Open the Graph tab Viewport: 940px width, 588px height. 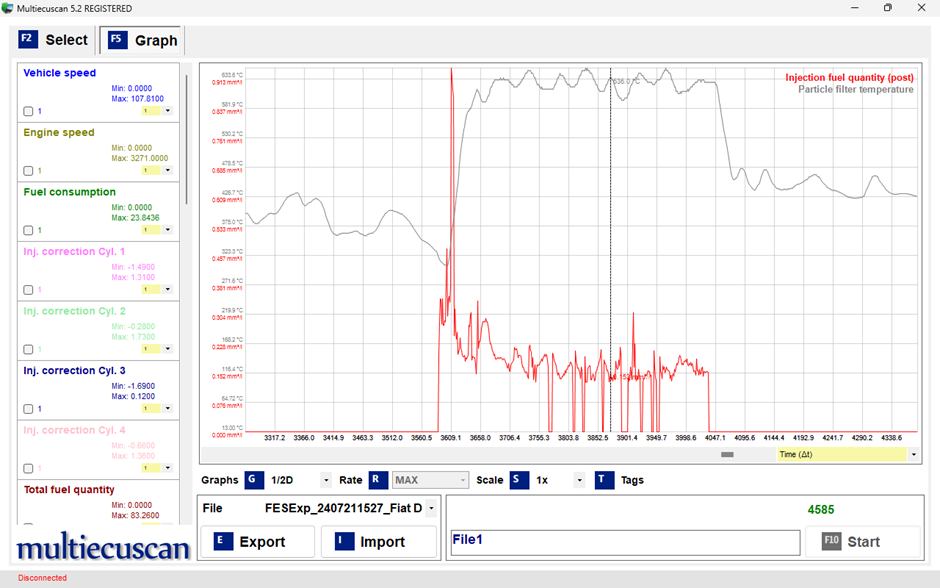pos(143,40)
